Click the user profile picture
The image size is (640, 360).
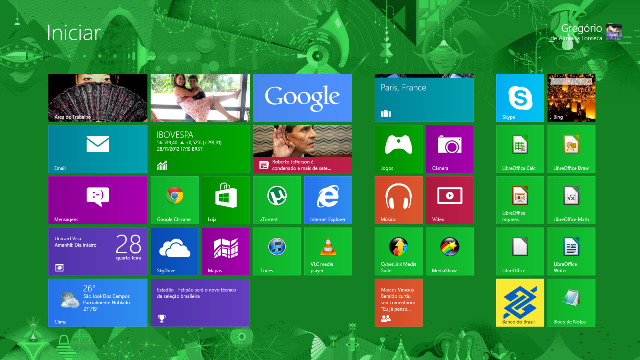pos(614,32)
